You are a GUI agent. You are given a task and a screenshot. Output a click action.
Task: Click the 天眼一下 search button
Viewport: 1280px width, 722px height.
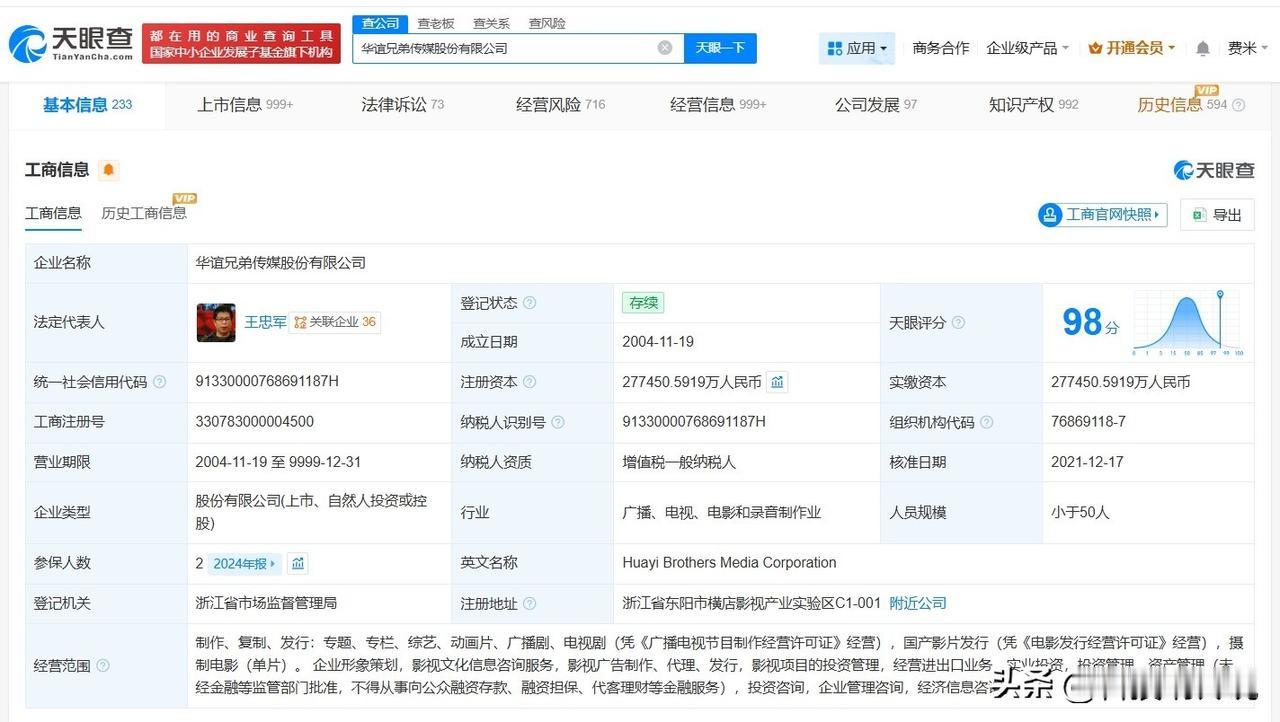click(x=720, y=48)
